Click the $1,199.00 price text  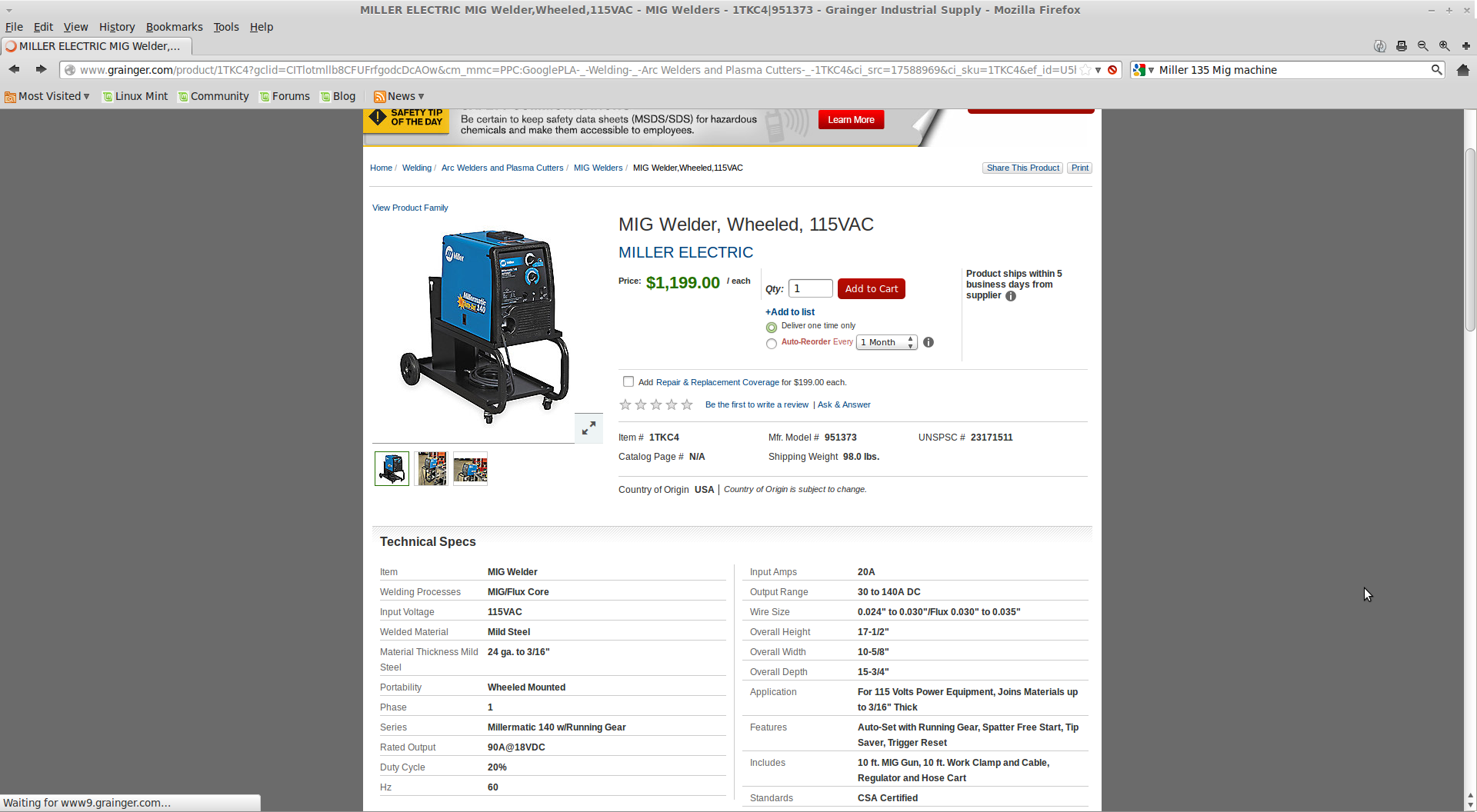point(683,283)
